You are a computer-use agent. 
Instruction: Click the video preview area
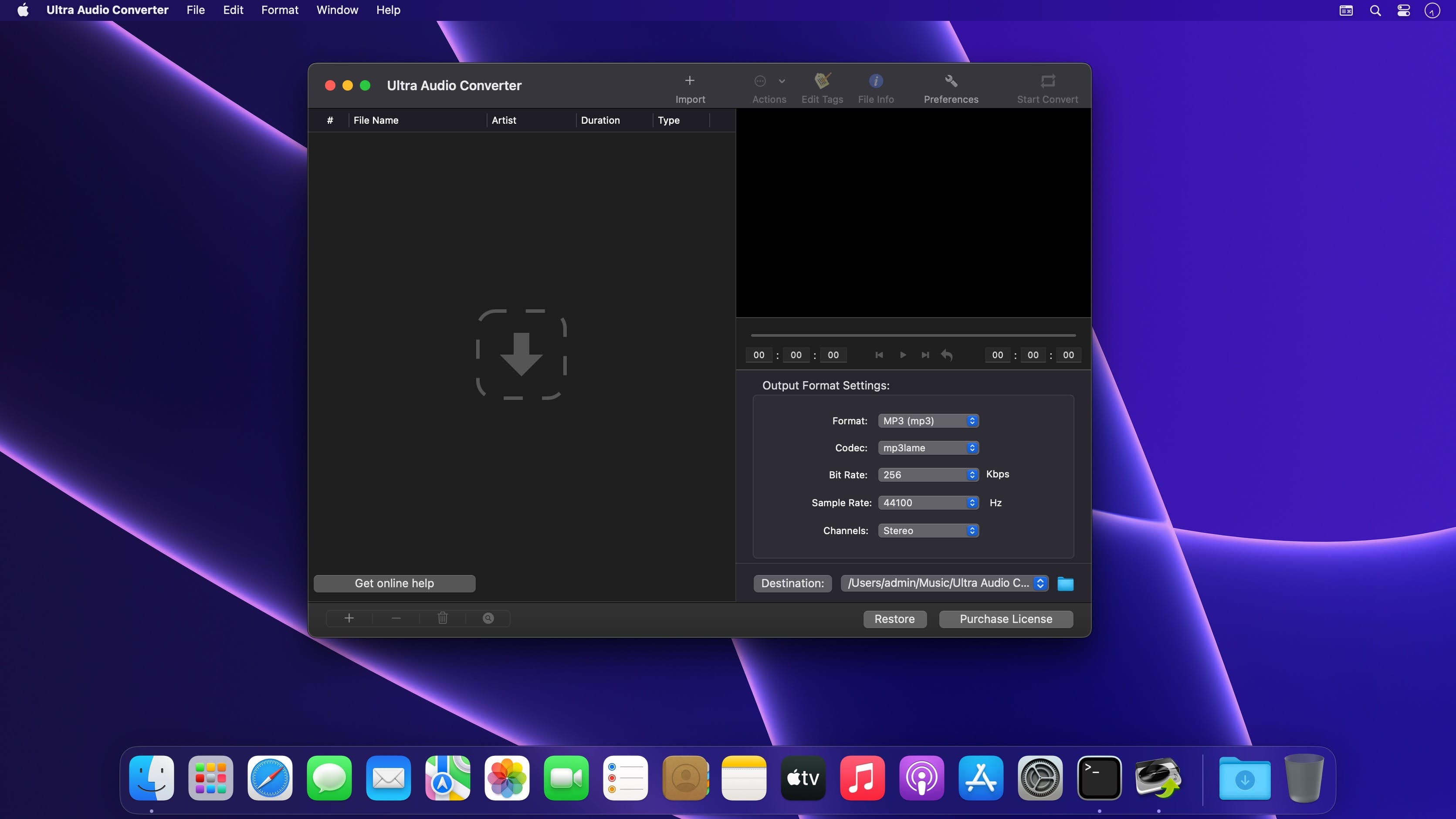(x=914, y=213)
